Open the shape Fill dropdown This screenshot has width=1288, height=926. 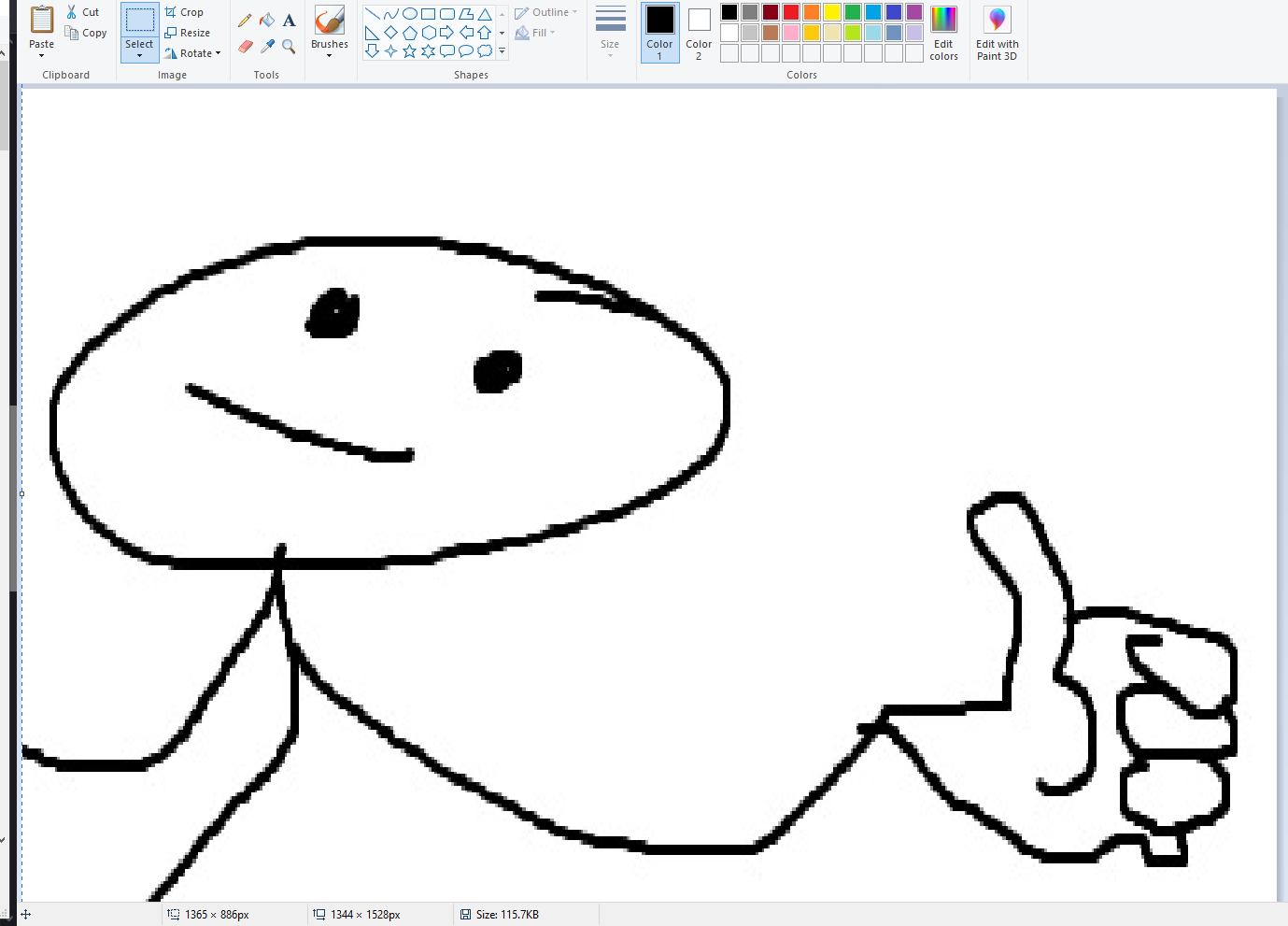[535, 33]
